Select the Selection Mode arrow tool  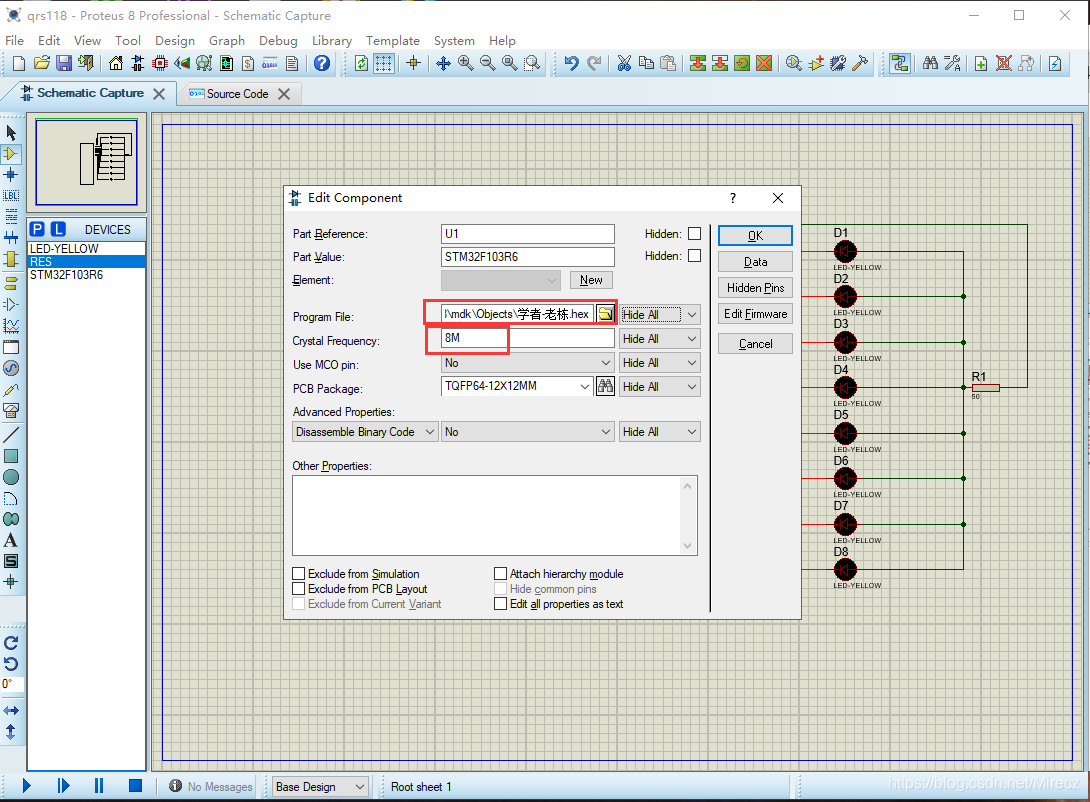[x=11, y=132]
